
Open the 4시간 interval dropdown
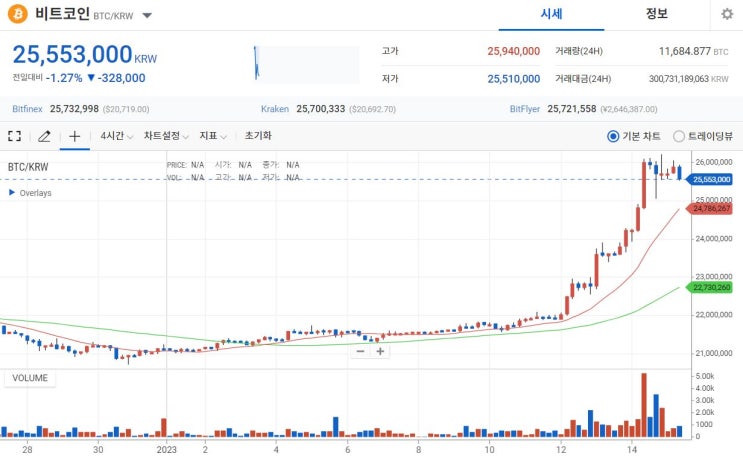pos(116,136)
